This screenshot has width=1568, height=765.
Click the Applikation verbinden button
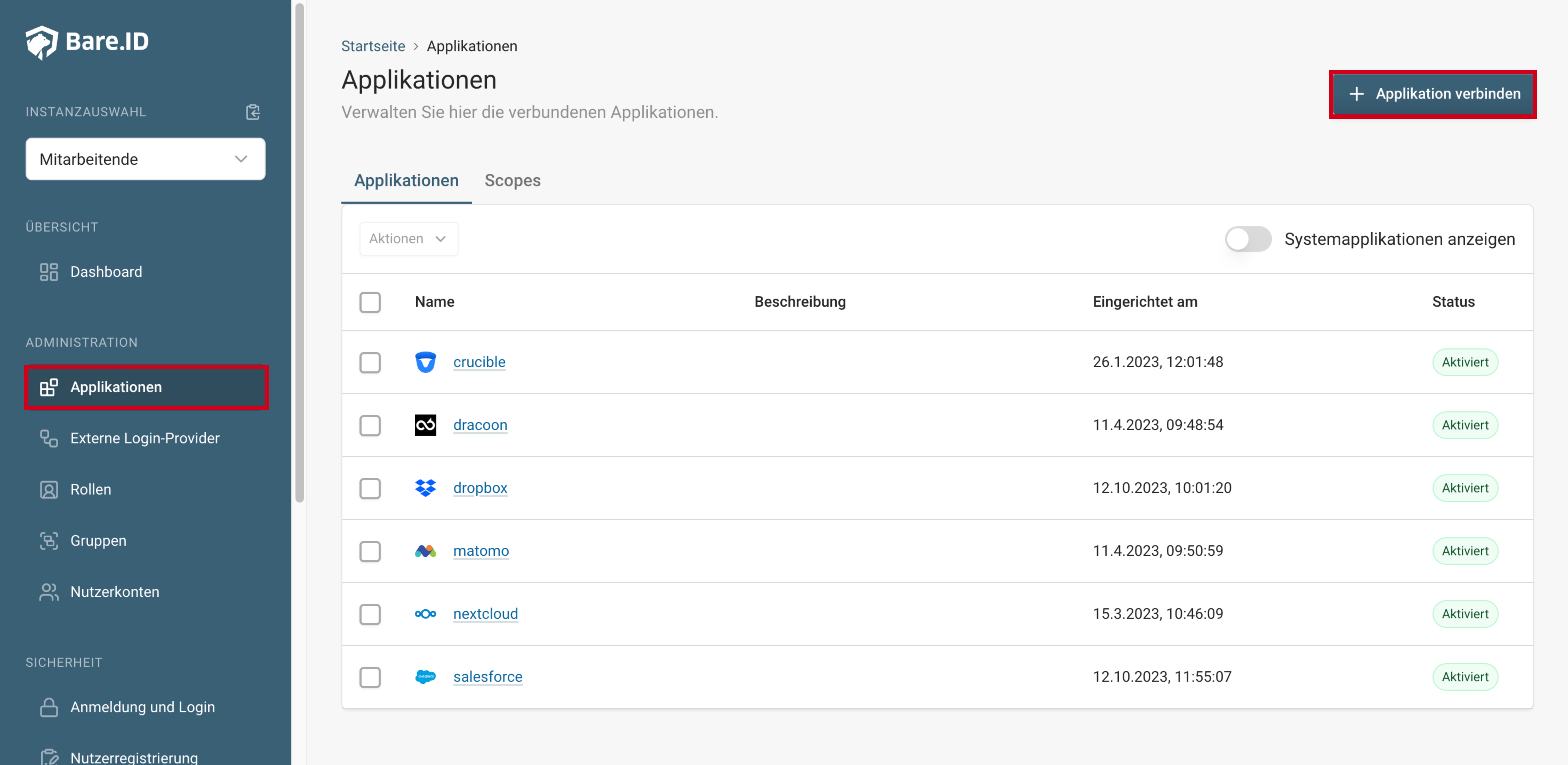(x=1433, y=94)
